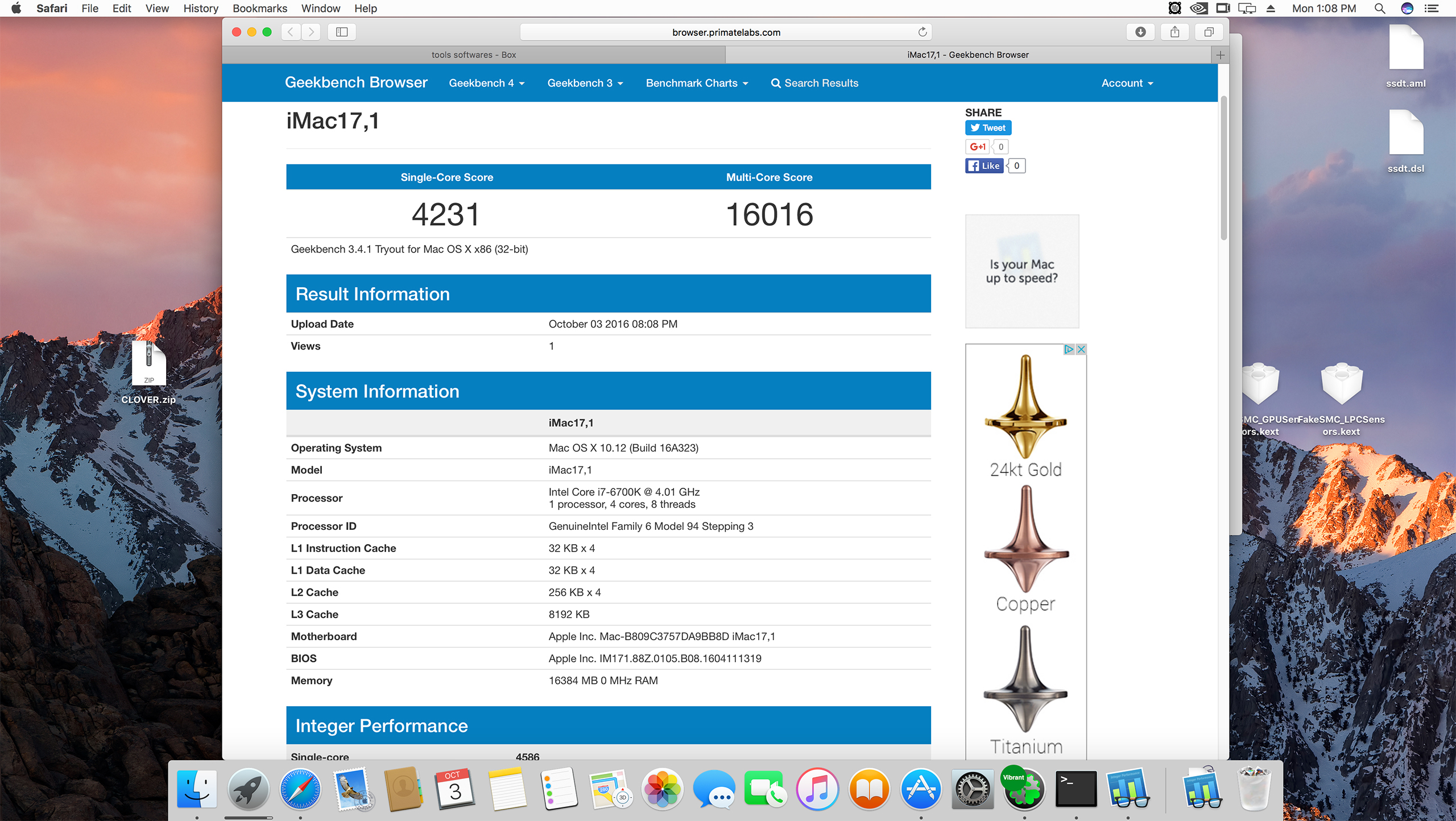Open iBooks from the Dock
The width and height of the screenshot is (1456, 821).
[x=869, y=789]
